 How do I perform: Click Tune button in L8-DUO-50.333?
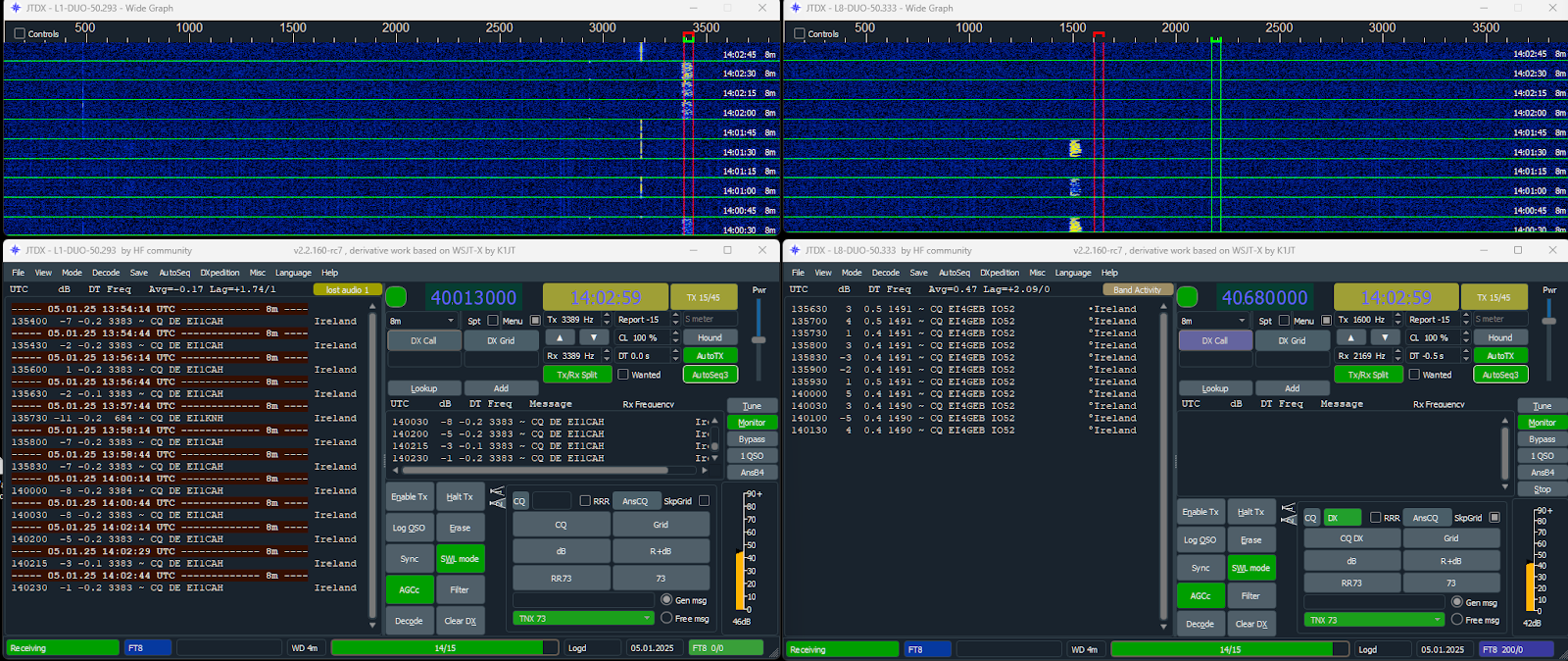1542,406
